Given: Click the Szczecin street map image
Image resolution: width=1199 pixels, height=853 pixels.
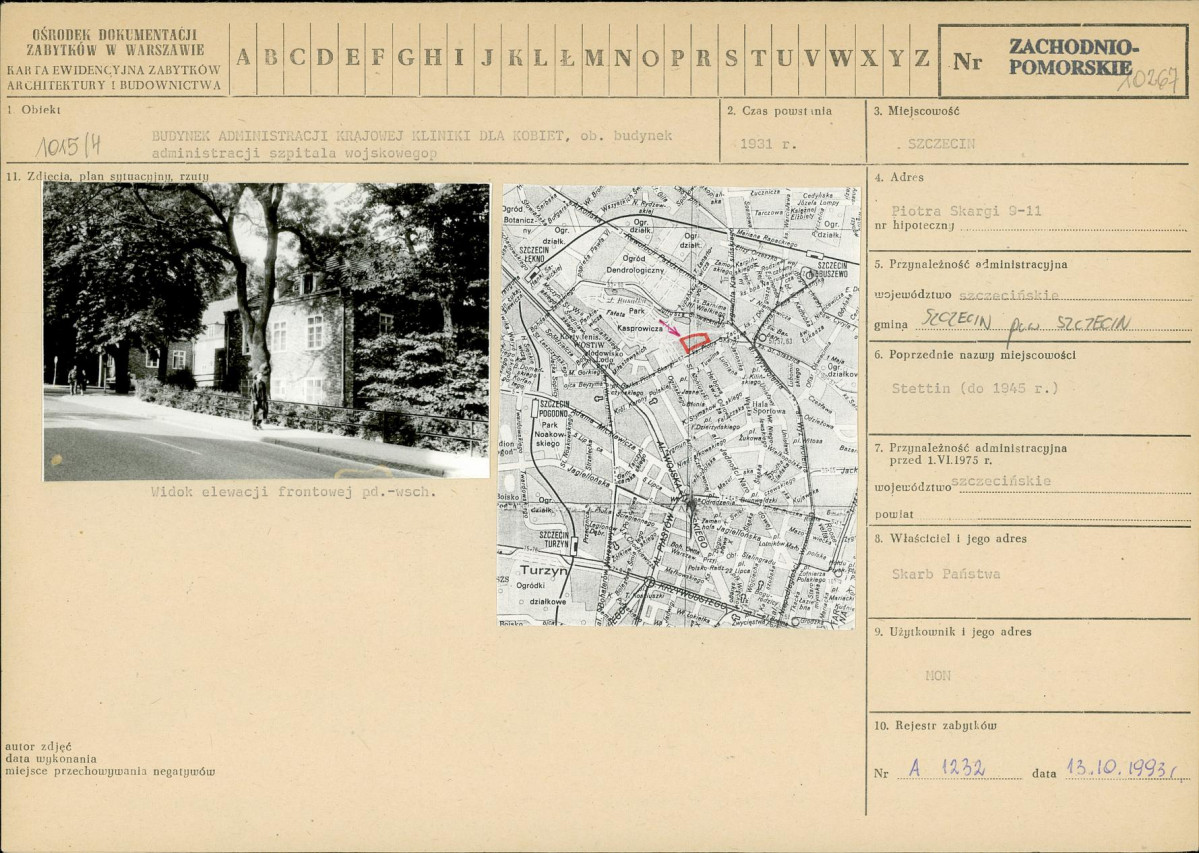Looking at the screenshot, I should click(677, 406).
